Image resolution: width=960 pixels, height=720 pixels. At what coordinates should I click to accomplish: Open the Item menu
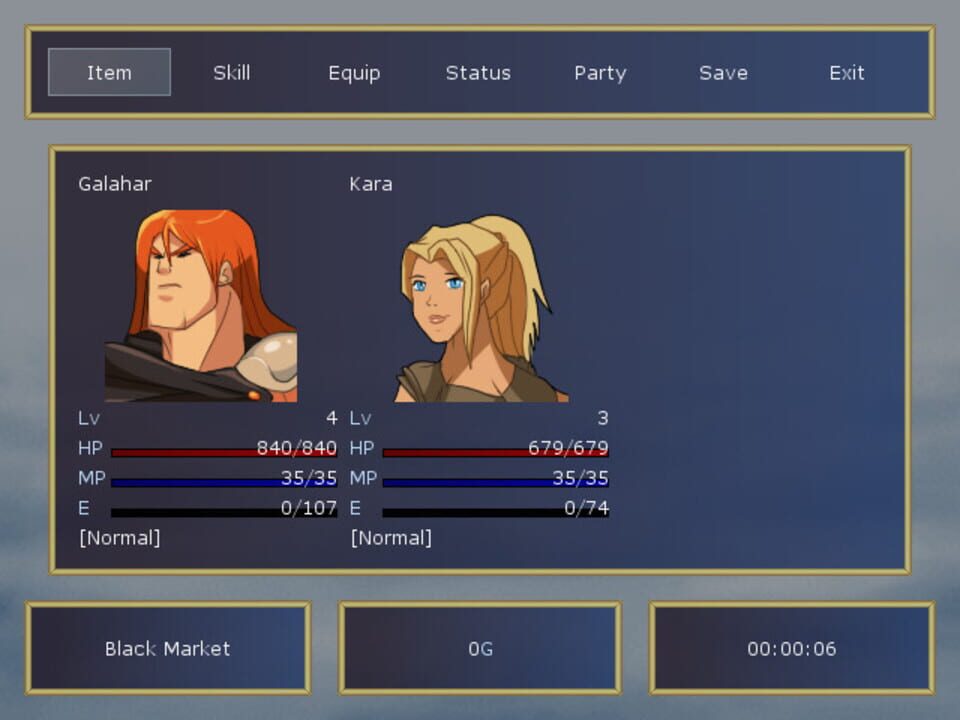click(109, 72)
